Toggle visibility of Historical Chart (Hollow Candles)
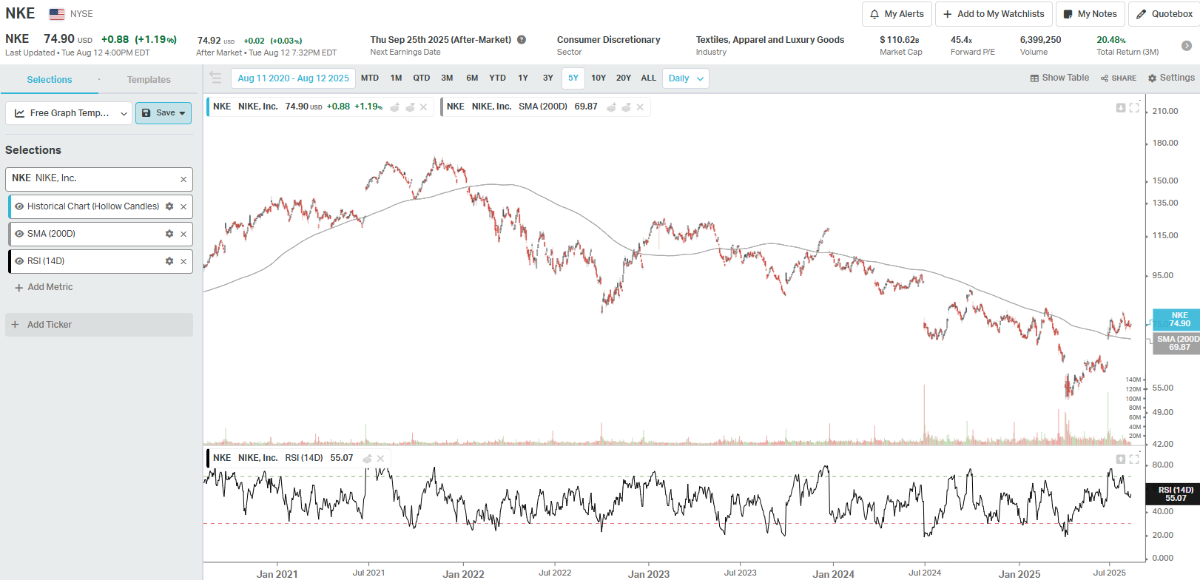 tap(19, 206)
